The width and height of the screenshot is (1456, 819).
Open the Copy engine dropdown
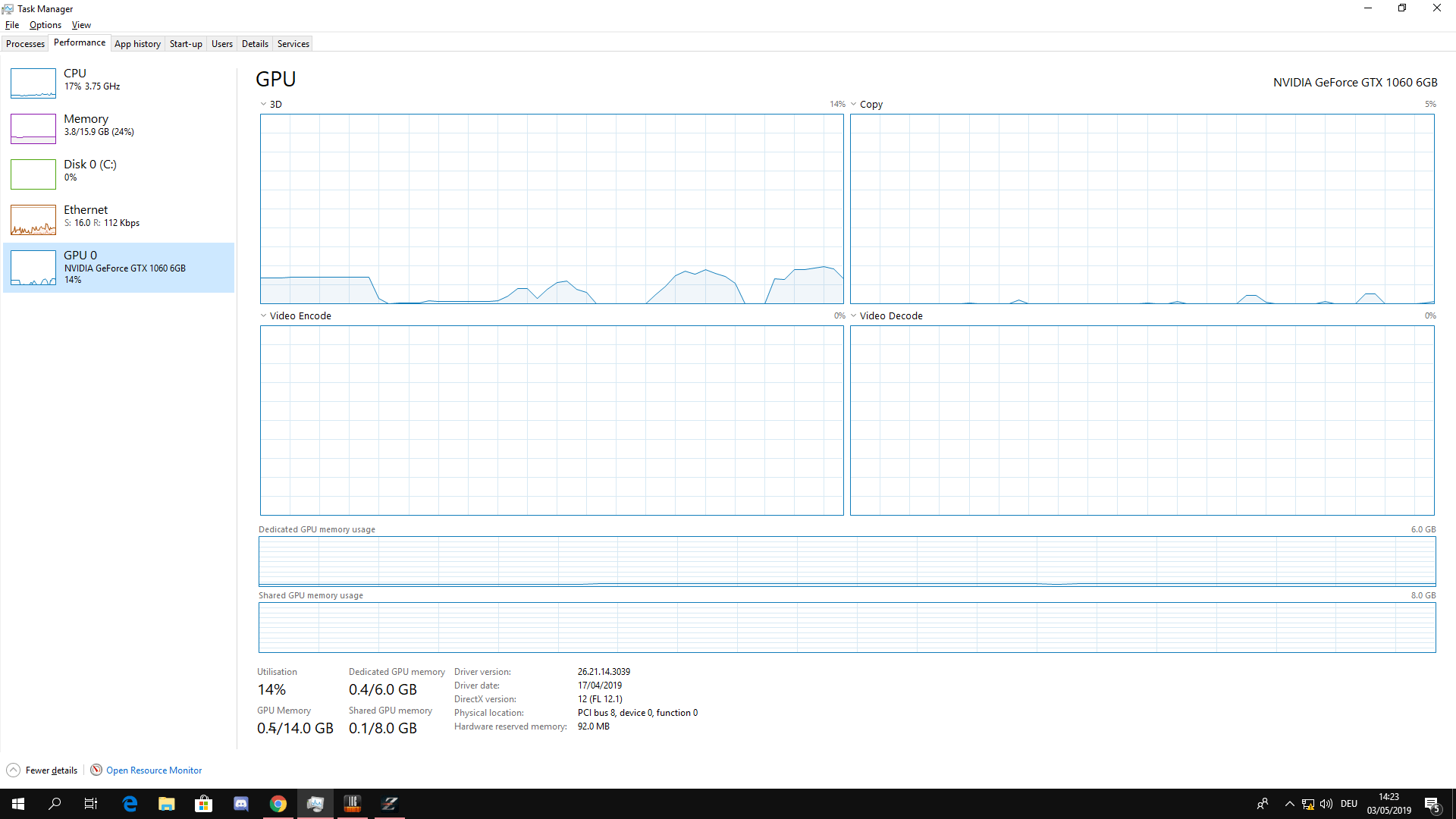tap(853, 105)
